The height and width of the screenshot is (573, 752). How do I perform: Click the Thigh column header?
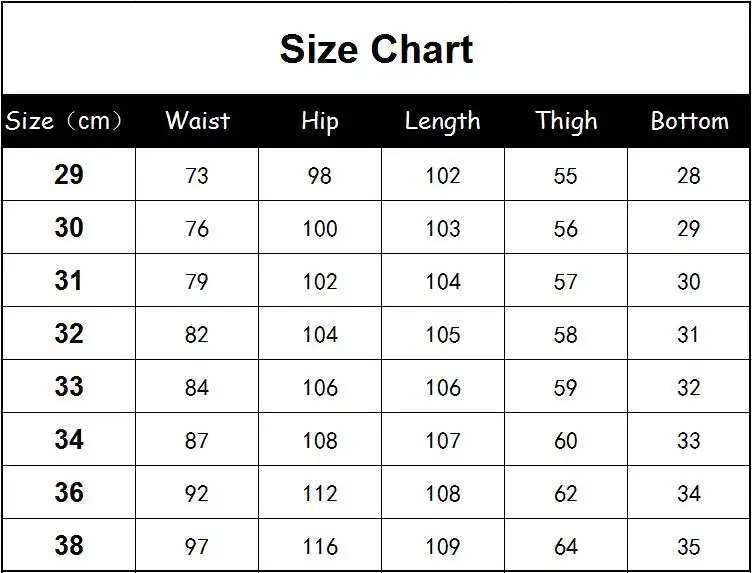click(566, 121)
